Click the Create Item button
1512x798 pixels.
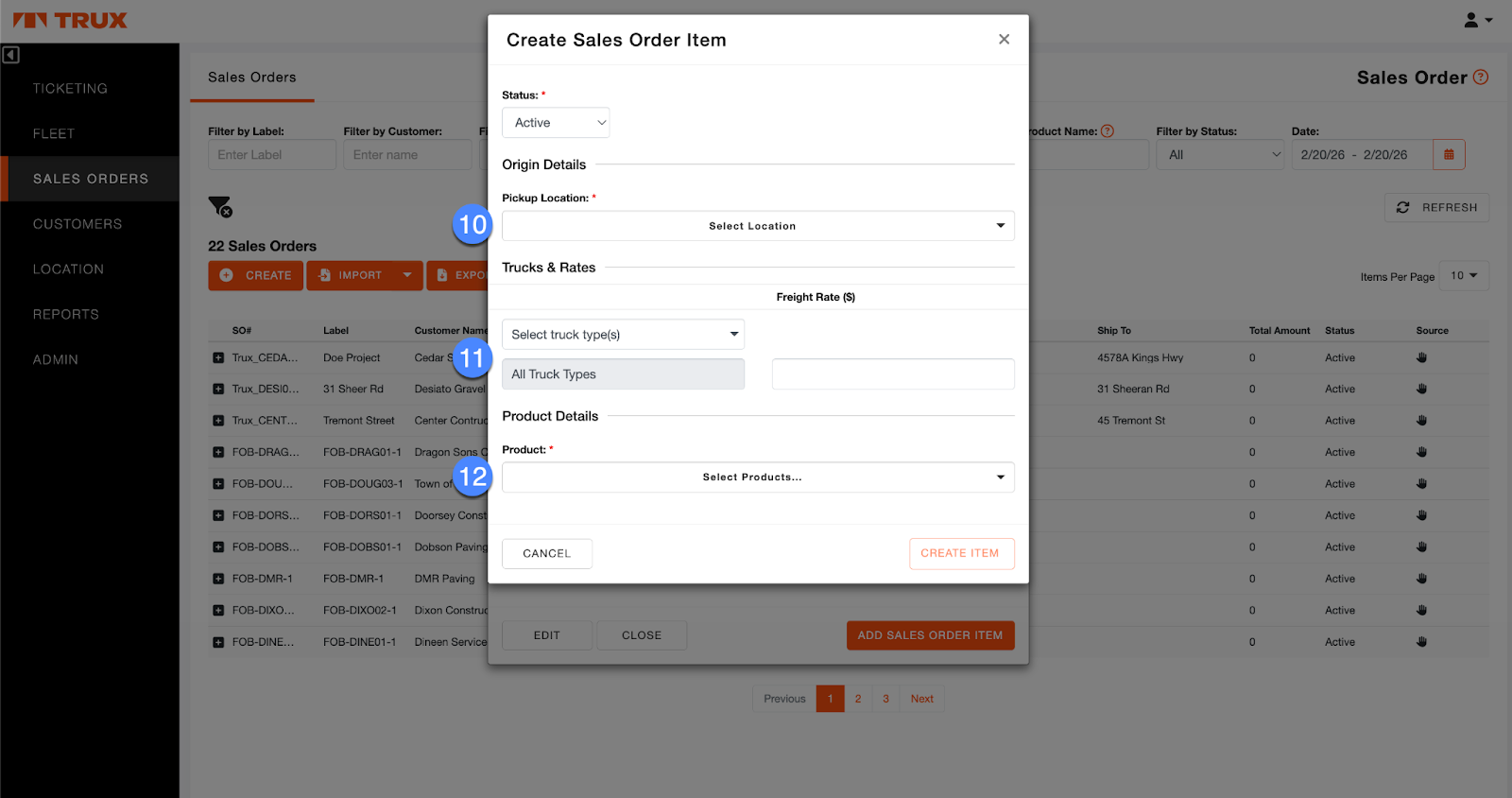(961, 554)
